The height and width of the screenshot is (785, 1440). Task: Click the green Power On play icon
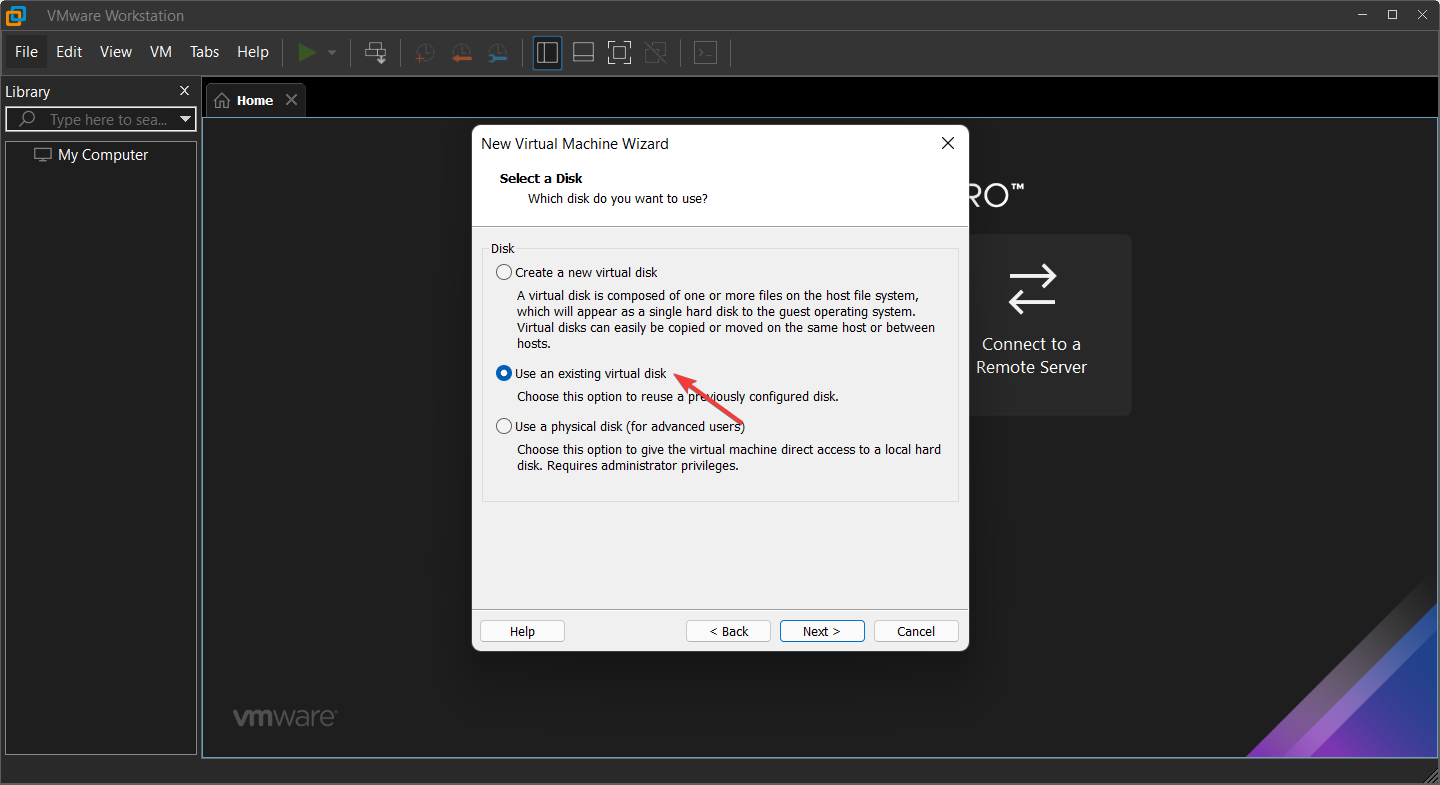[x=308, y=52]
